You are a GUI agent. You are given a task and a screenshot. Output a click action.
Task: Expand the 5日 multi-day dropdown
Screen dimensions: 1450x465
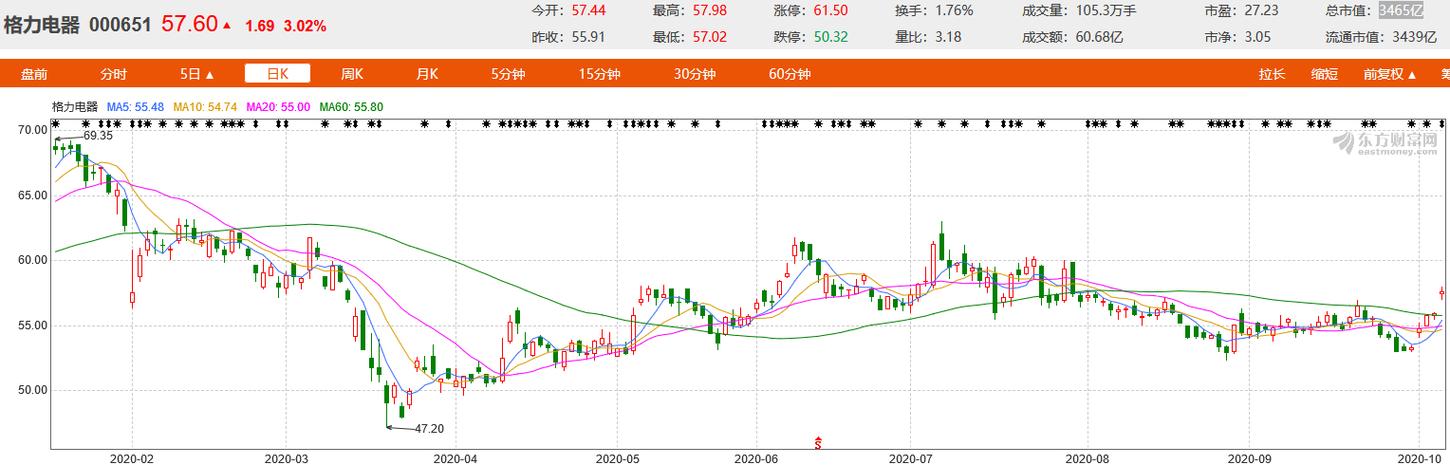197,74
